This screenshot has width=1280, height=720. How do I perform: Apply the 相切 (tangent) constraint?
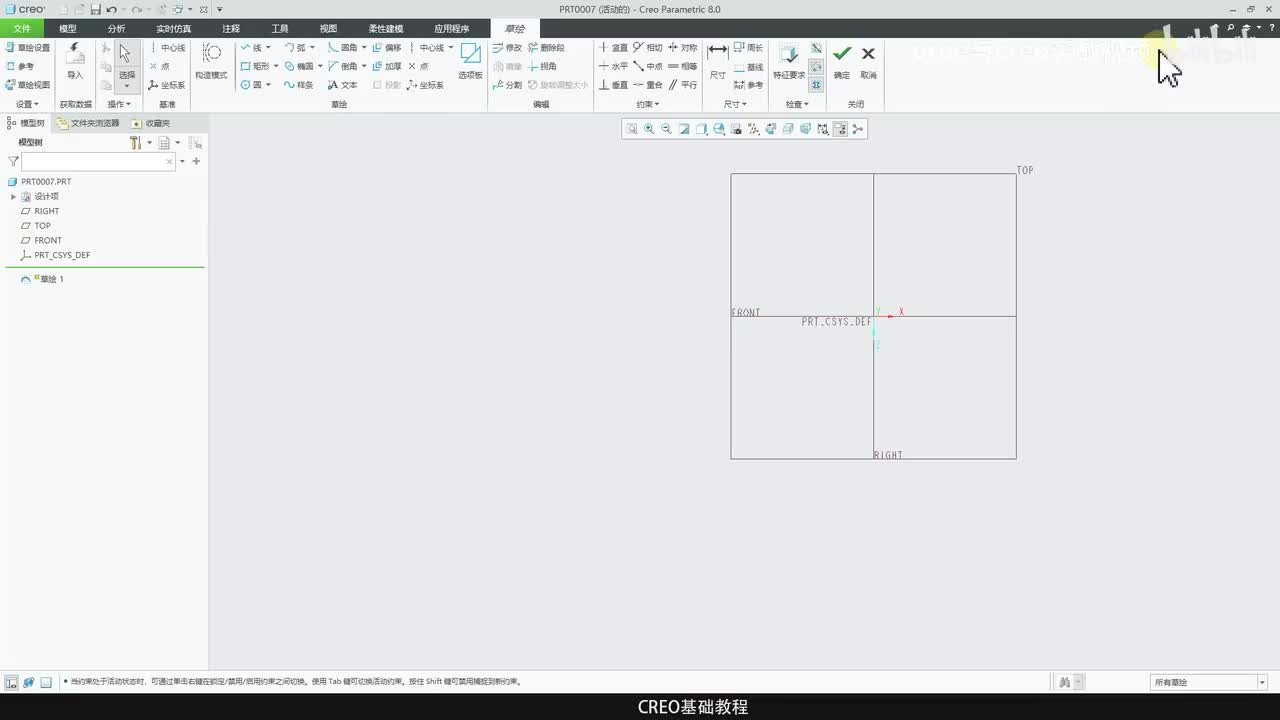pyautogui.click(x=648, y=47)
